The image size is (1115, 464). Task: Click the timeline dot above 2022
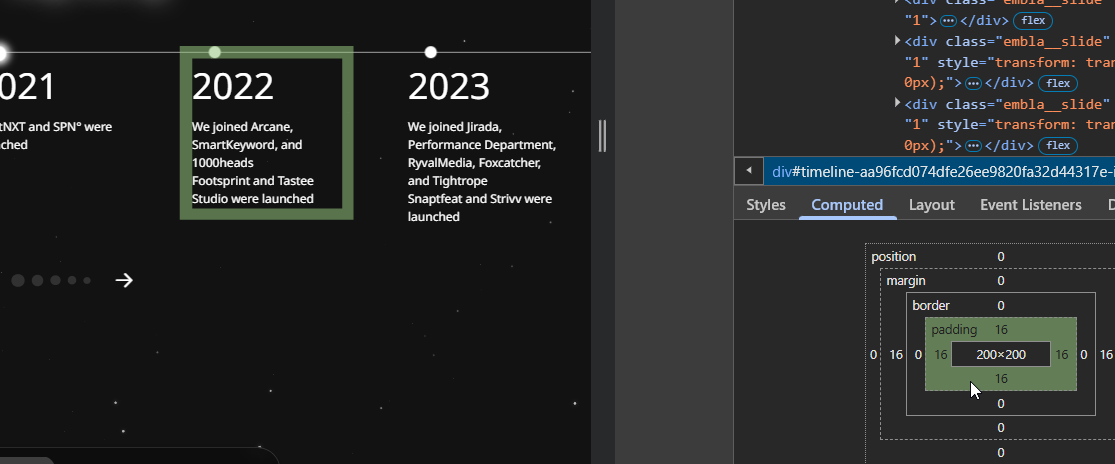click(215, 52)
